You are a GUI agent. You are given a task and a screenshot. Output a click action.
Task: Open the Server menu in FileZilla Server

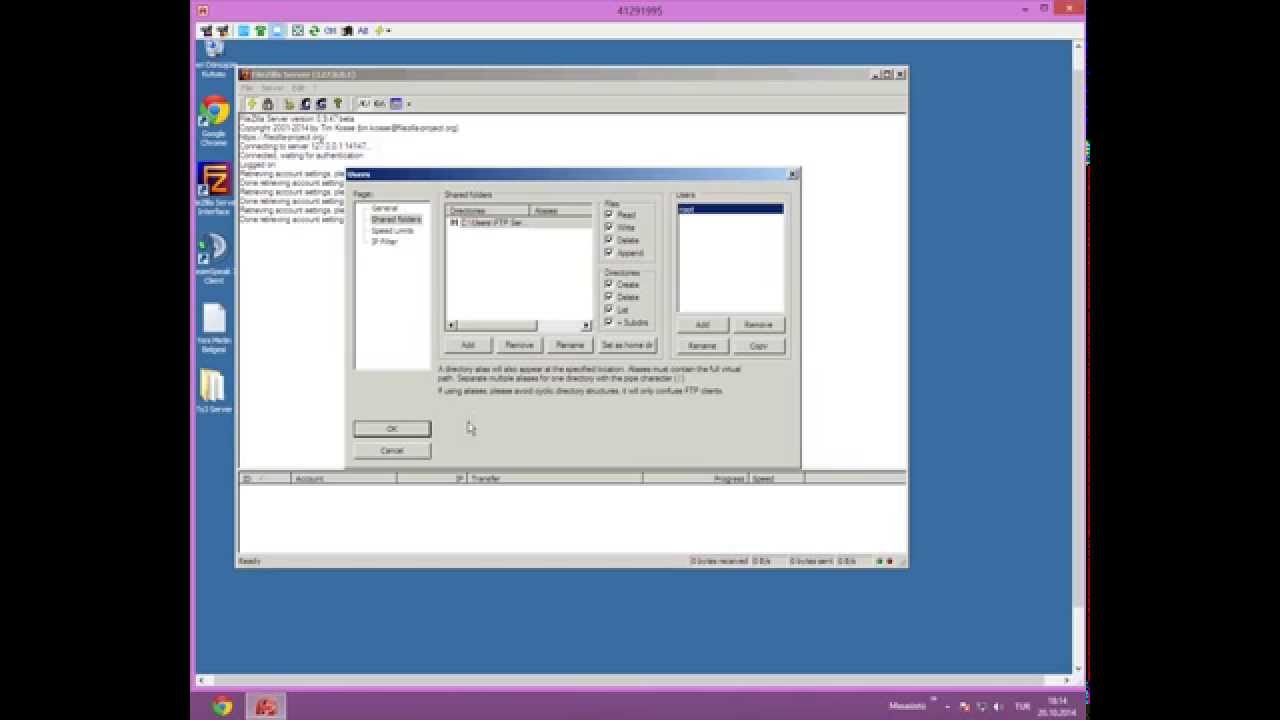click(x=272, y=88)
